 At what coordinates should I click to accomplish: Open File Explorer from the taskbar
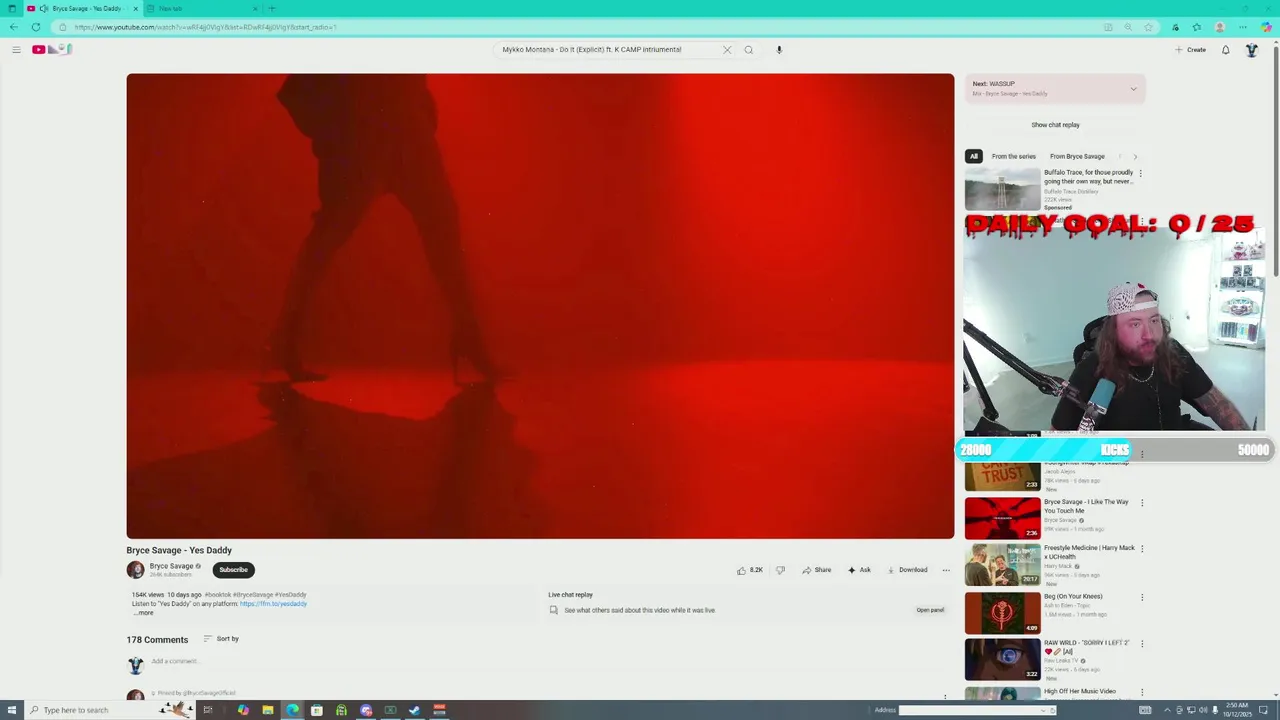[x=267, y=710]
